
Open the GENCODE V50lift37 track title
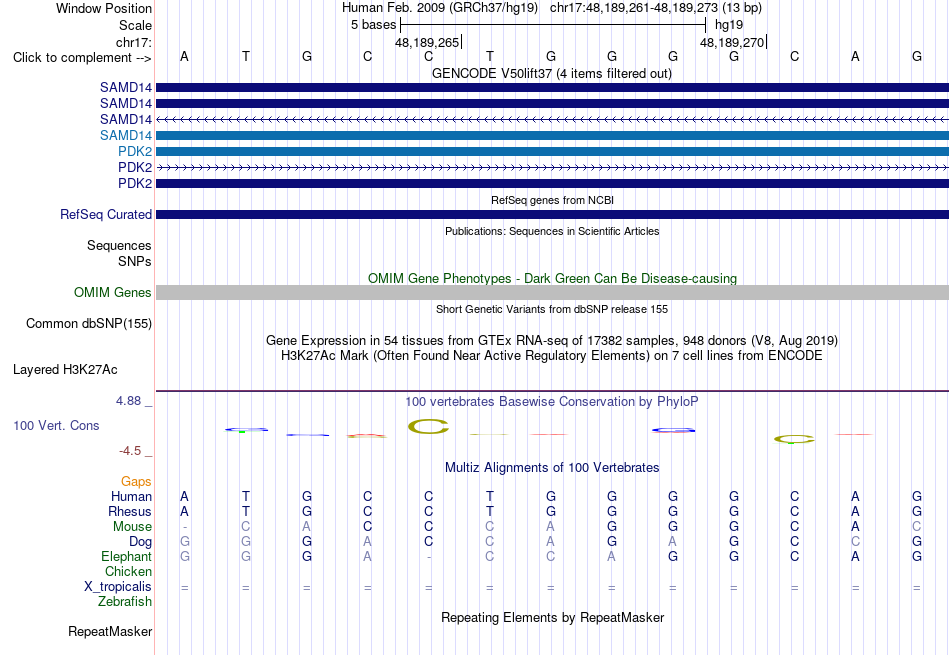coord(552,73)
